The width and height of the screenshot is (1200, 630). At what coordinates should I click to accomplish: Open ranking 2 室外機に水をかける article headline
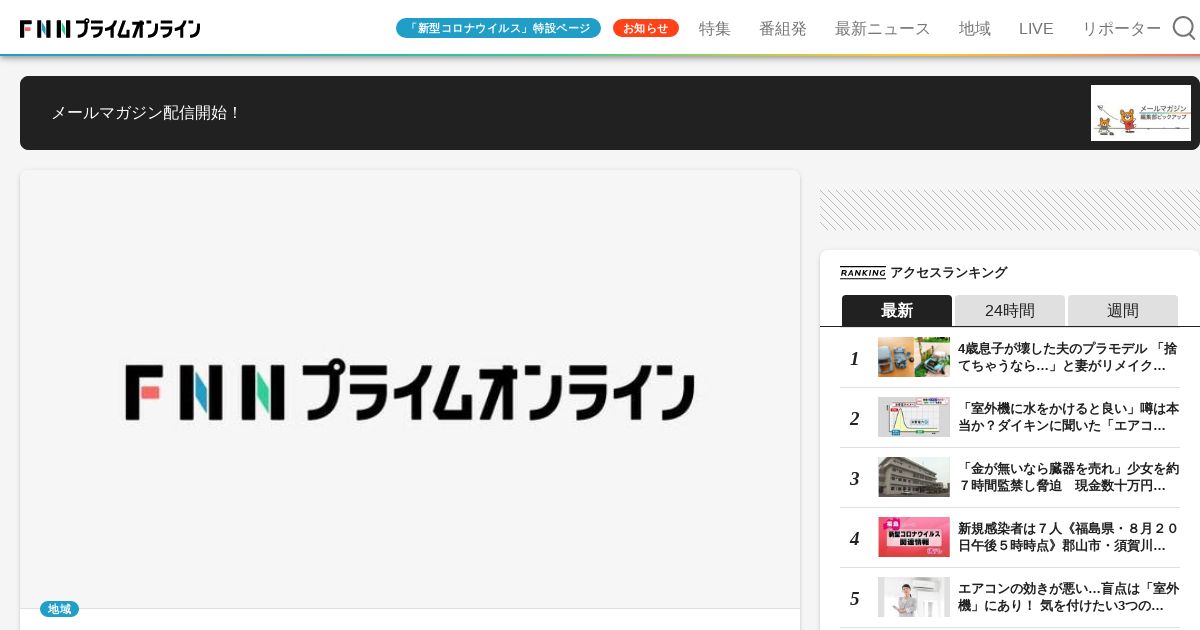click(1068, 417)
